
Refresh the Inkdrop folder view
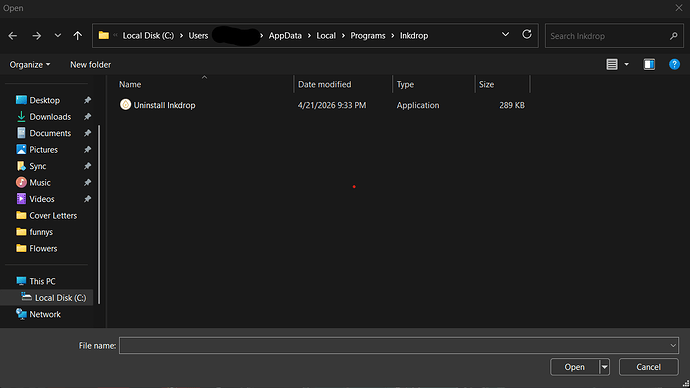point(527,34)
